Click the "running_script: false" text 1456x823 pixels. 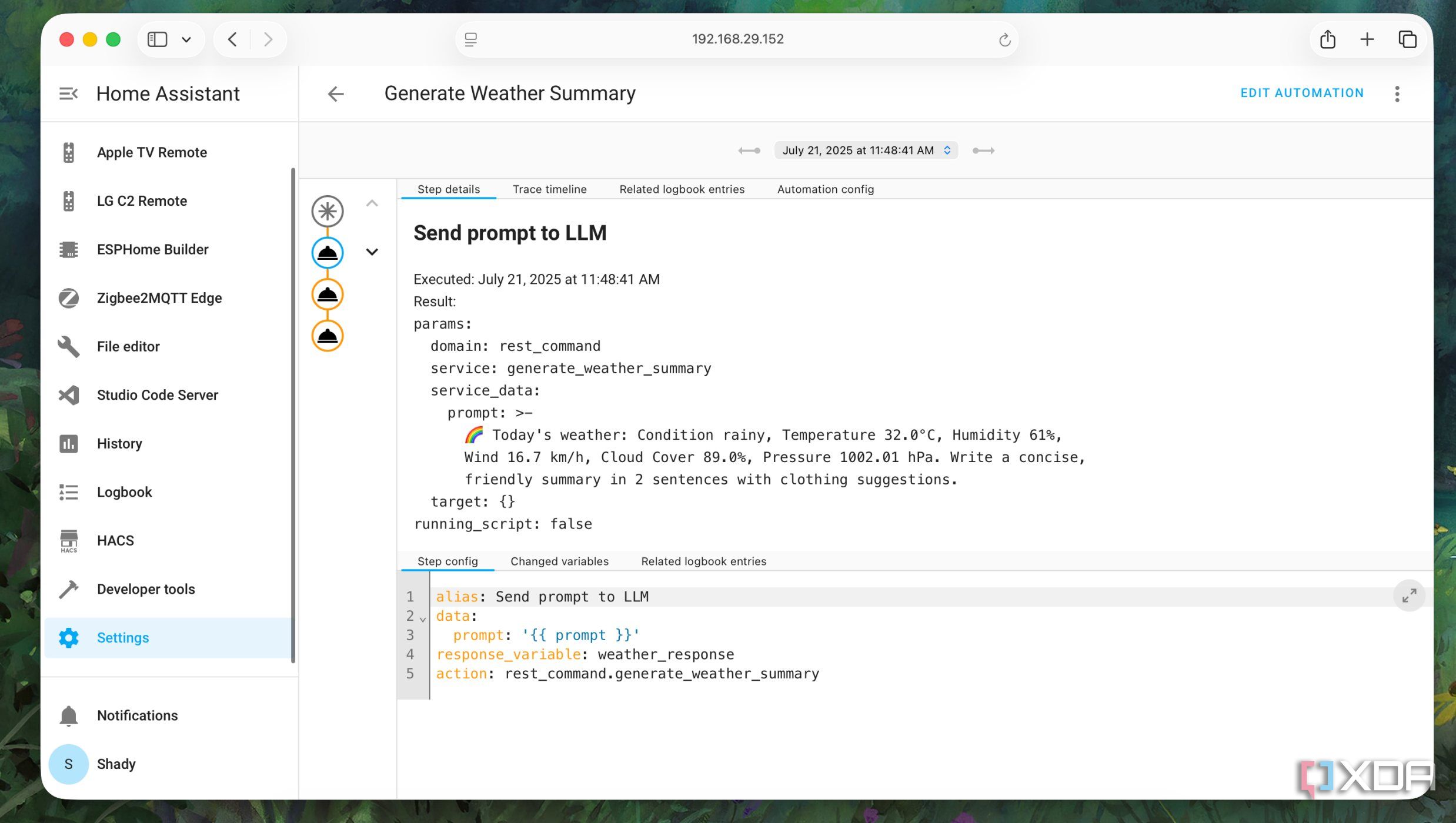coord(503,524)
